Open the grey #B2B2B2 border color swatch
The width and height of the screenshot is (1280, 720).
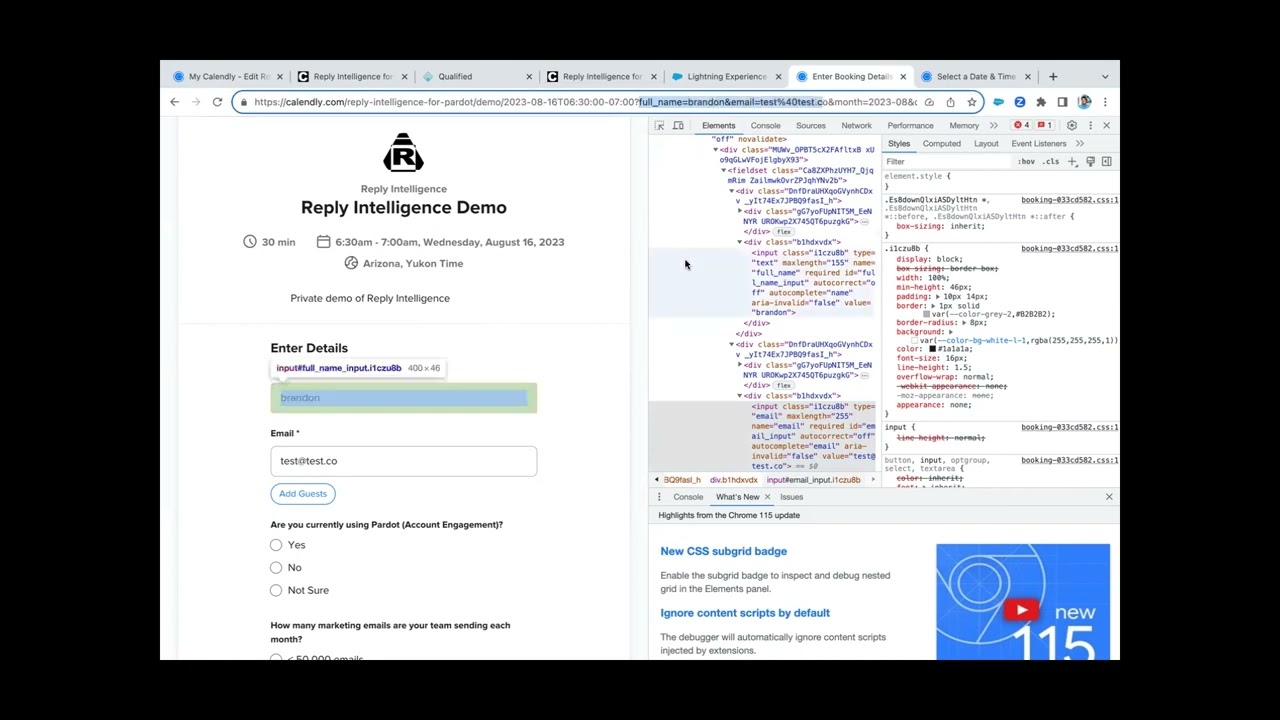926,315
